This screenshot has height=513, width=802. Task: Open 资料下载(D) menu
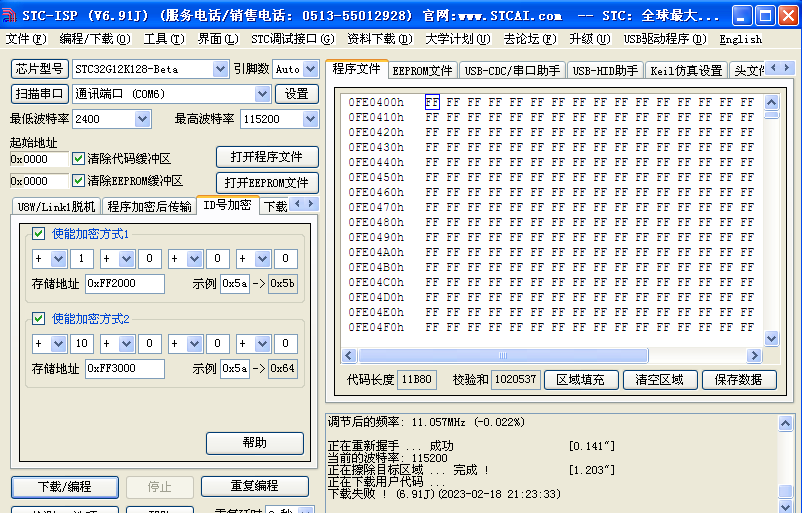(380, 39)
